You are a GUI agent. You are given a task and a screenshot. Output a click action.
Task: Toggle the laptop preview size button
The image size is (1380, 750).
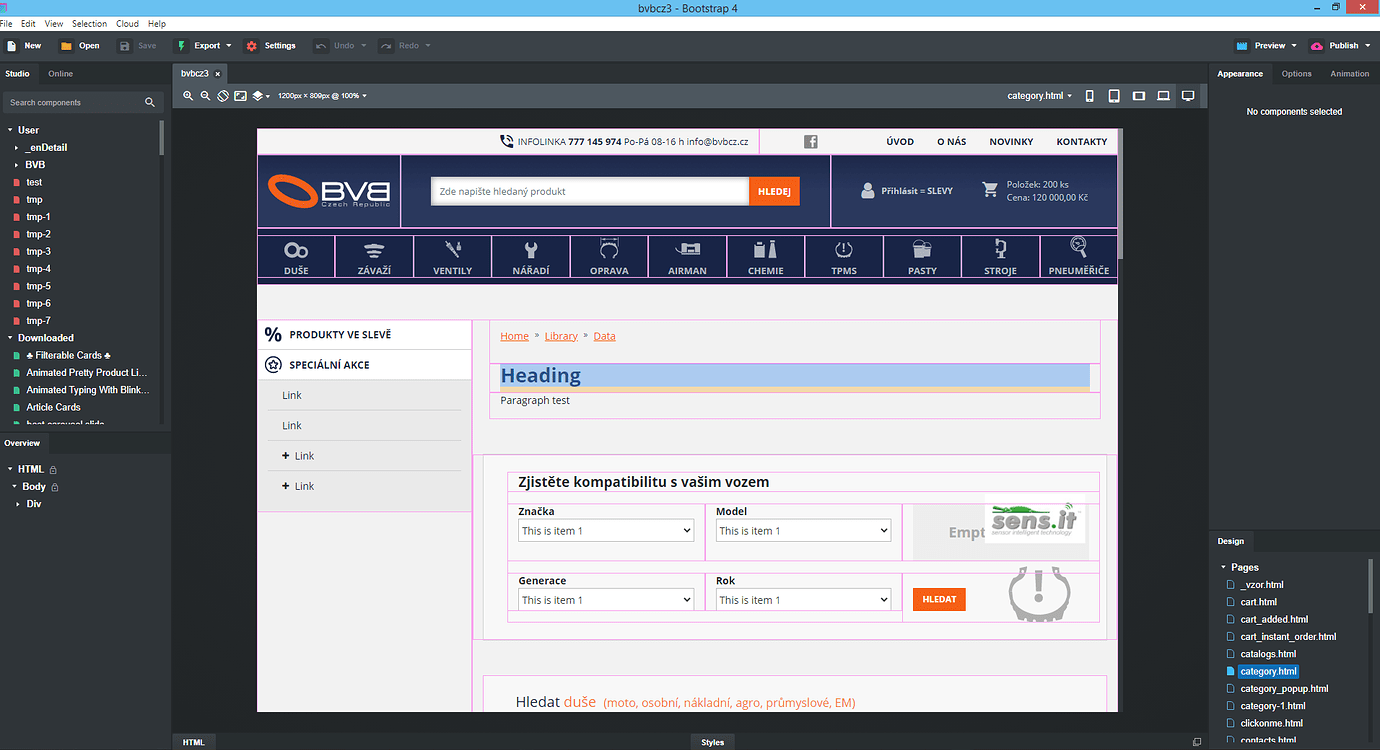tap(1163, 96)
